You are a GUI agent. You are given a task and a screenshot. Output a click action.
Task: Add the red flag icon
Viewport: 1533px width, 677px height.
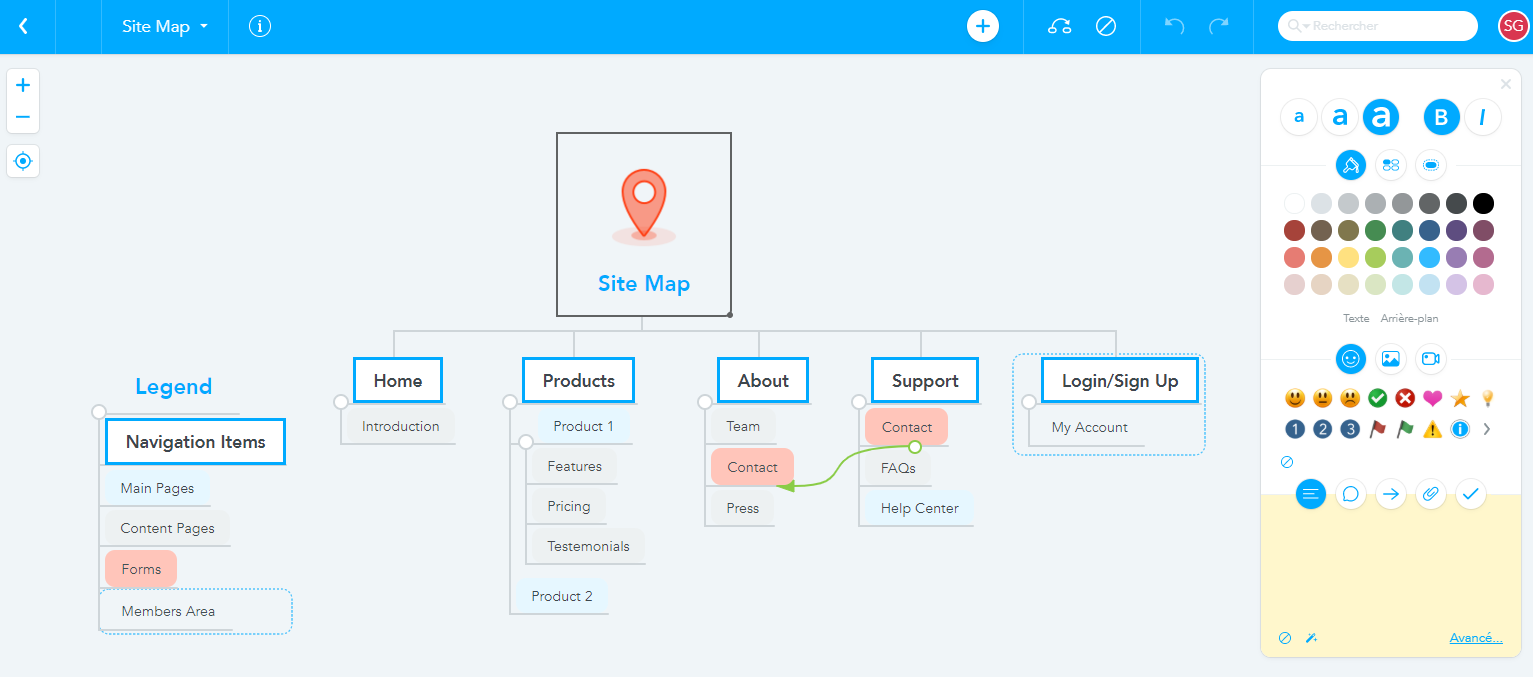[1377, 429]
